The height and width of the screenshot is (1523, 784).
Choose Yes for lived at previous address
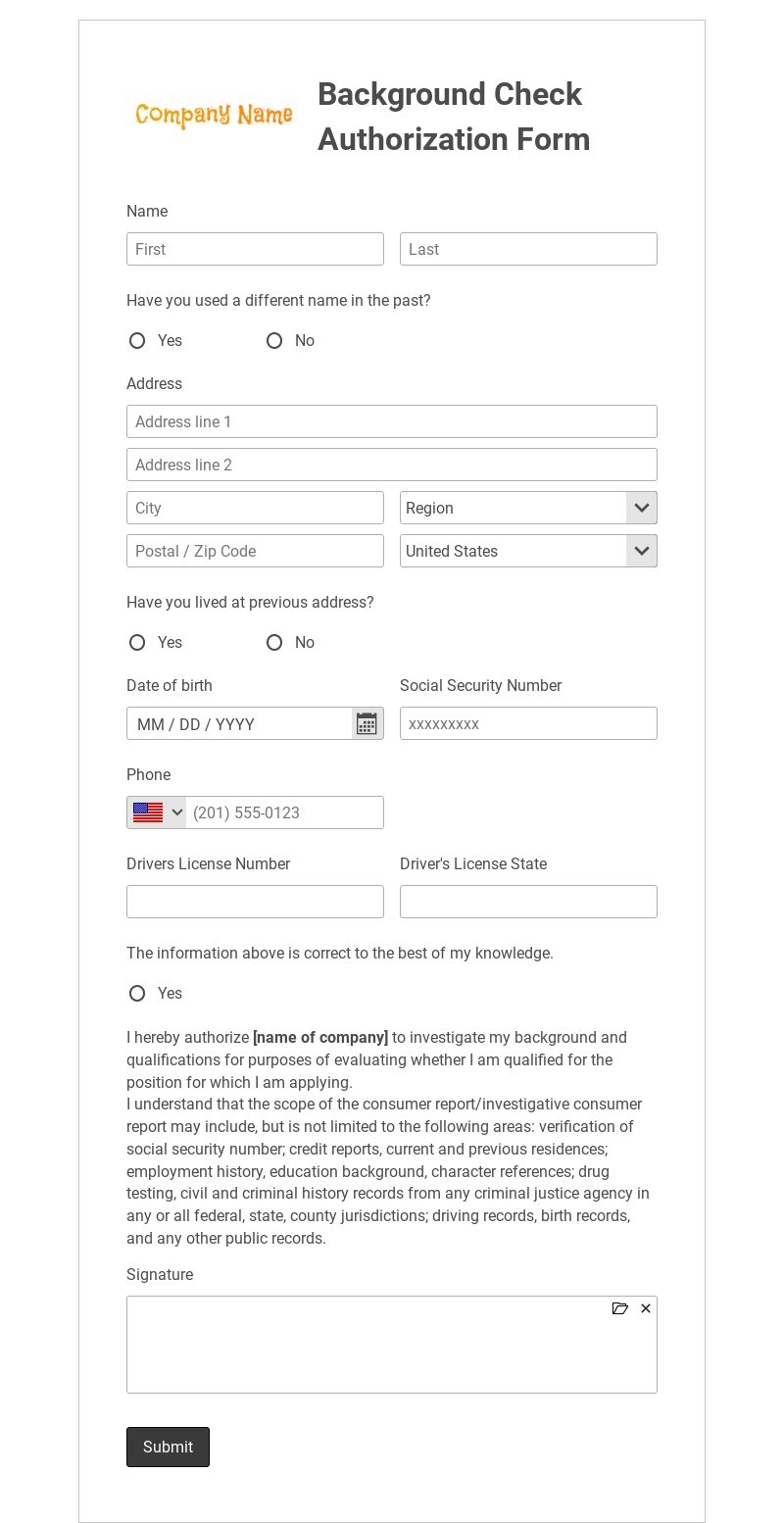click(x=137, y=643)
